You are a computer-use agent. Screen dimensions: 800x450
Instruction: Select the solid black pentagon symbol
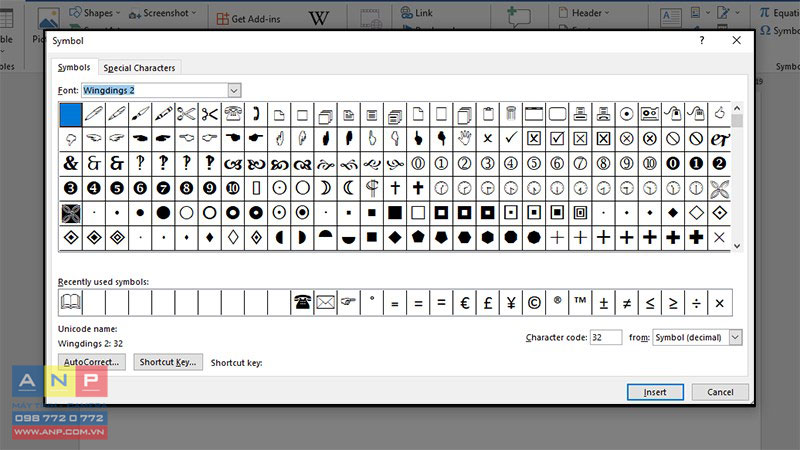tap(418, 237)
